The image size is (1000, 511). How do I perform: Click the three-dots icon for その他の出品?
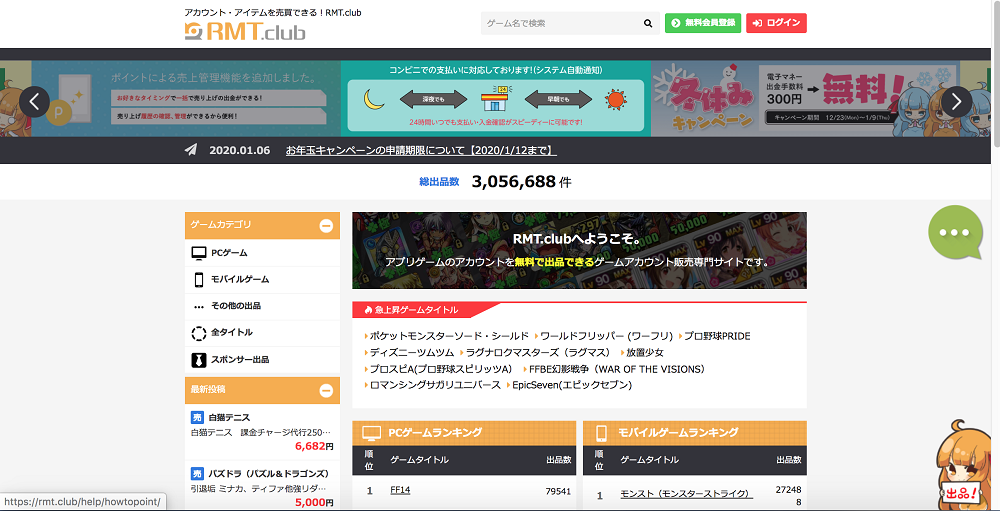click(x=199, y=307)
